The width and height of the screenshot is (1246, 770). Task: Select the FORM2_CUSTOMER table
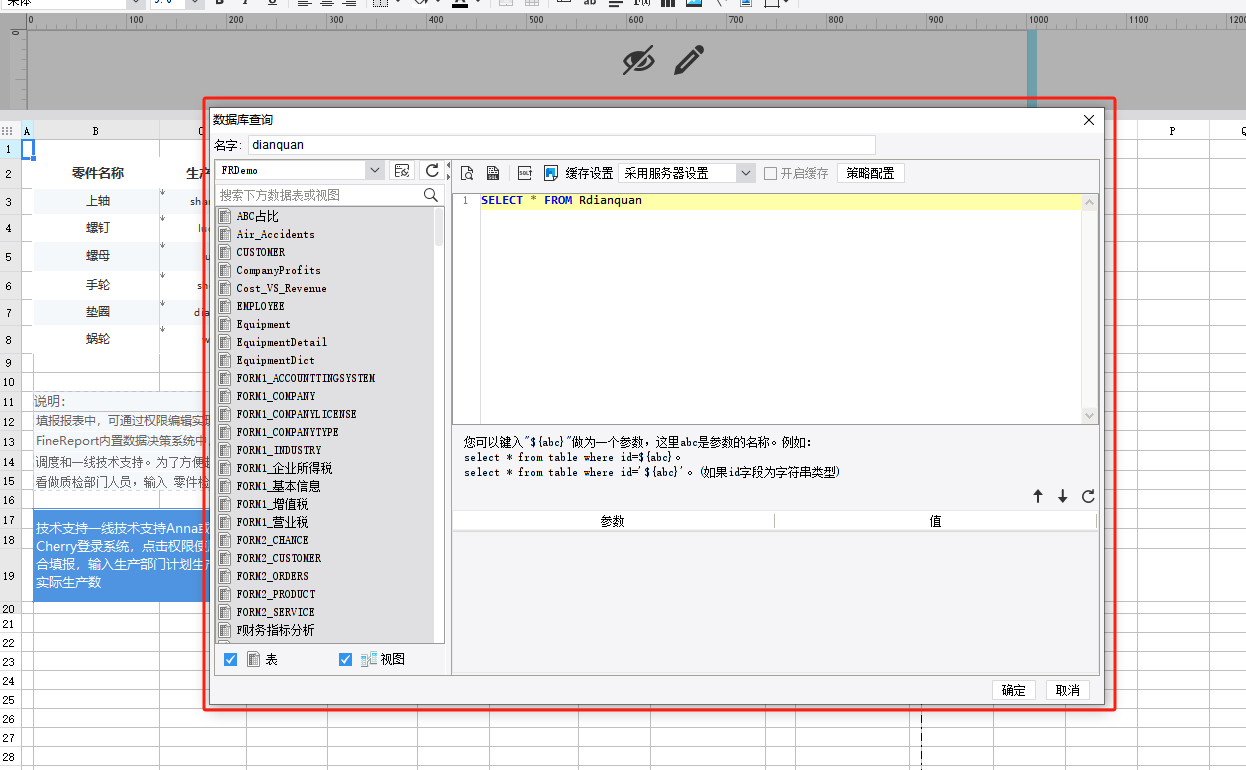coord(279,558)
